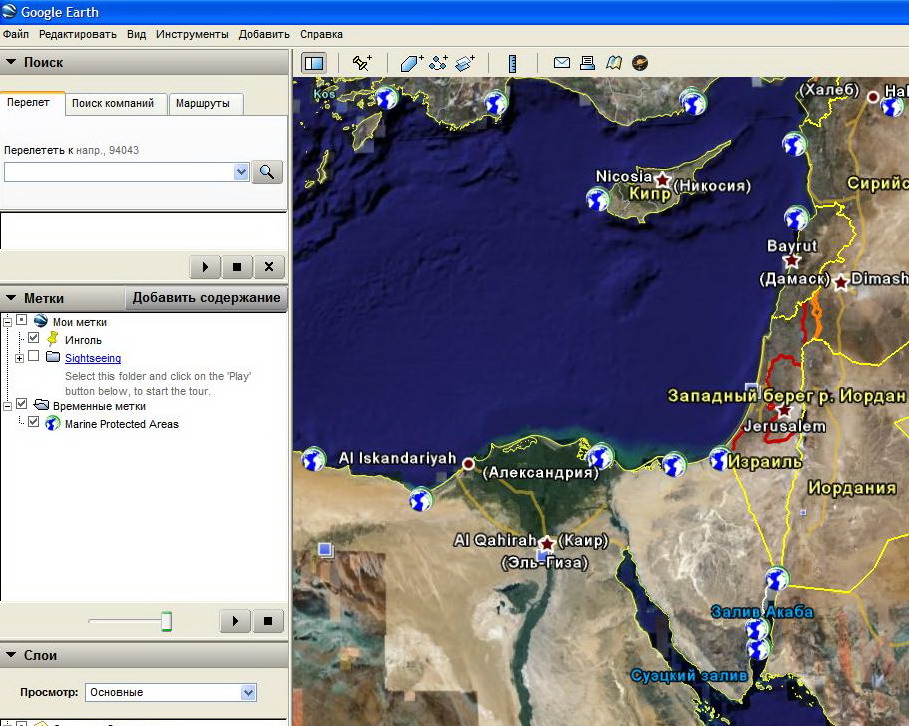The width and height of the screenshot is (909, 726).
Task: Uncheck the Инголь placemark checkbox
Action: click(34, 338)
